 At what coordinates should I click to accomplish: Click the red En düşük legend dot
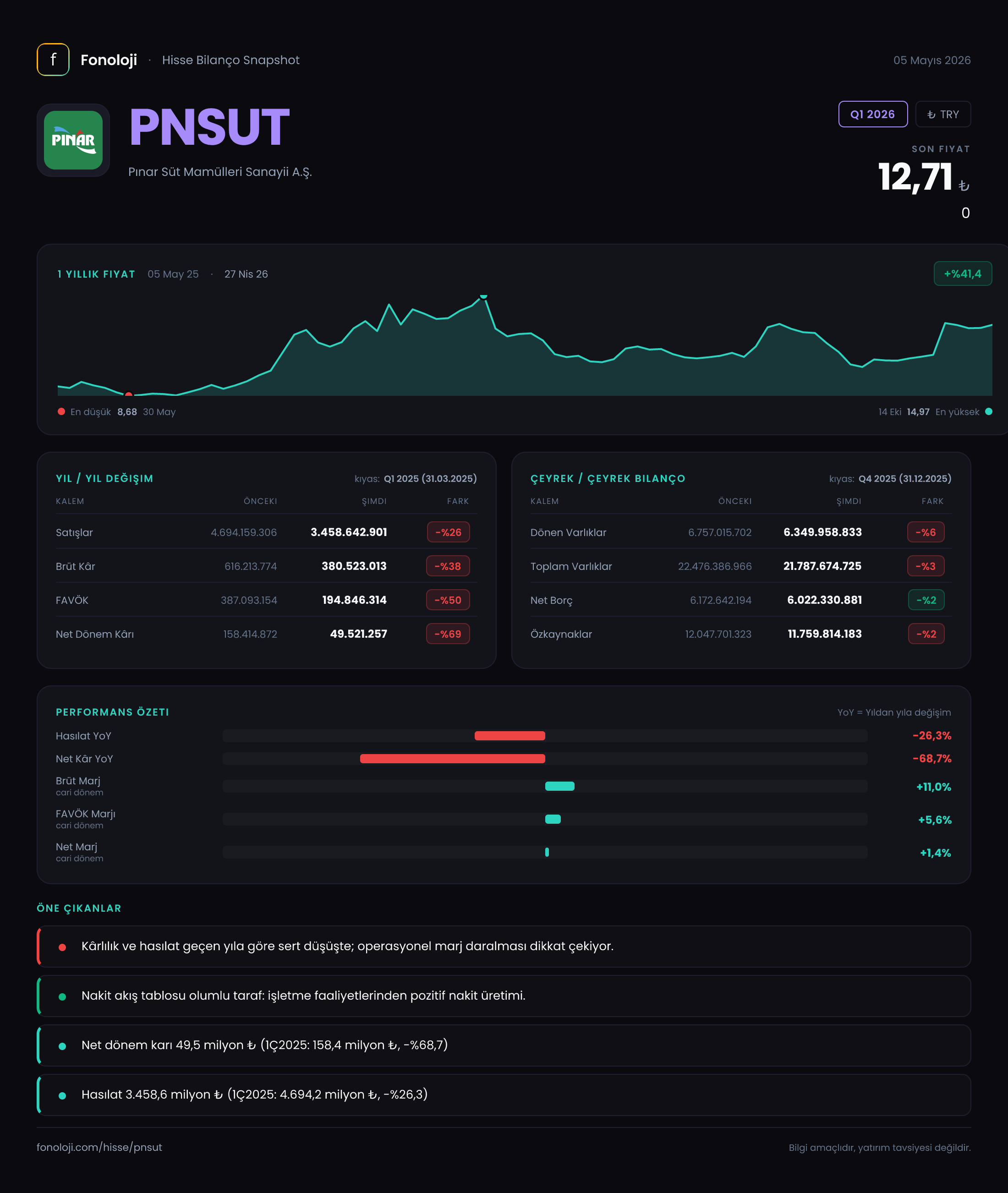61,411
